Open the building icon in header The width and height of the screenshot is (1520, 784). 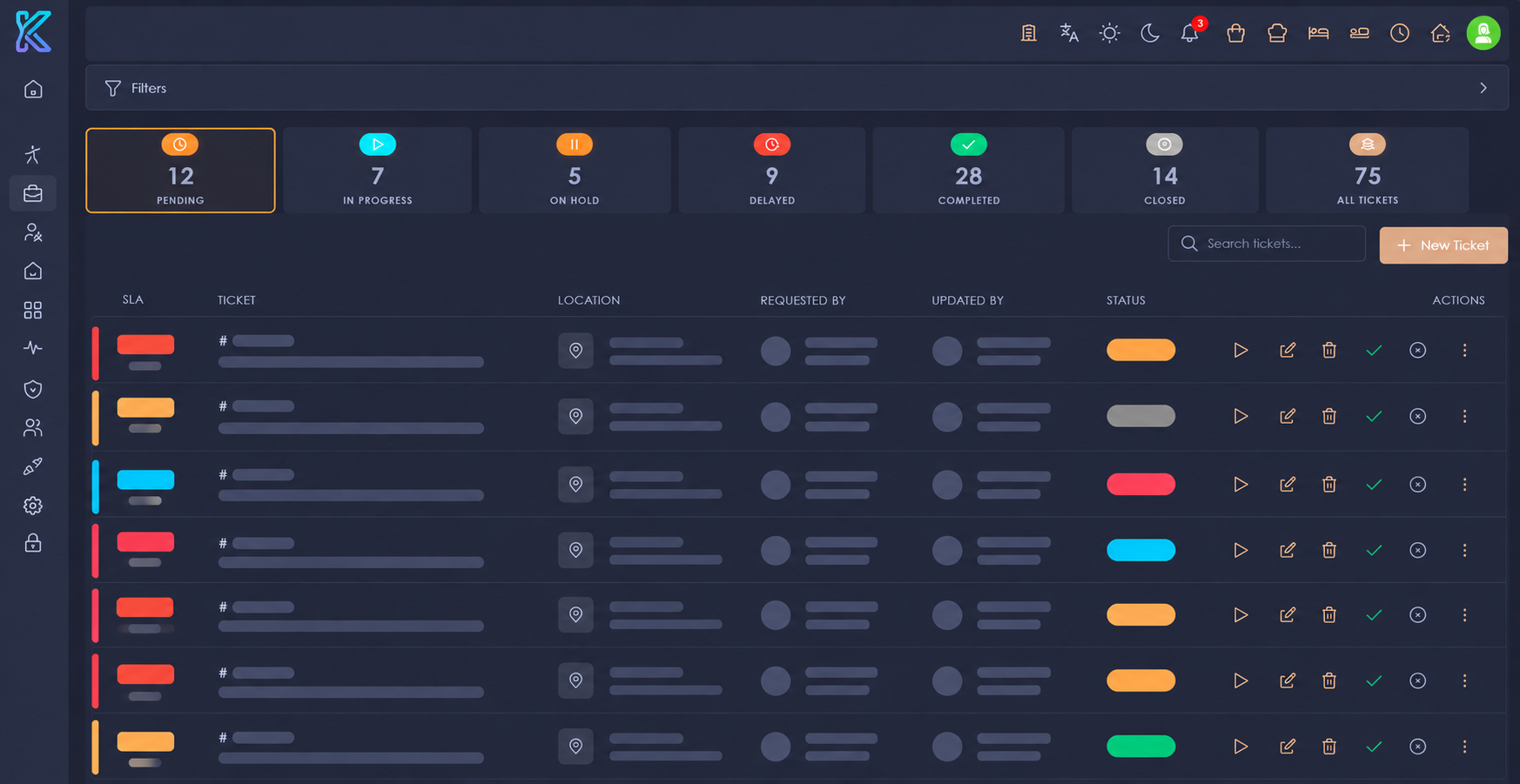1029,33
